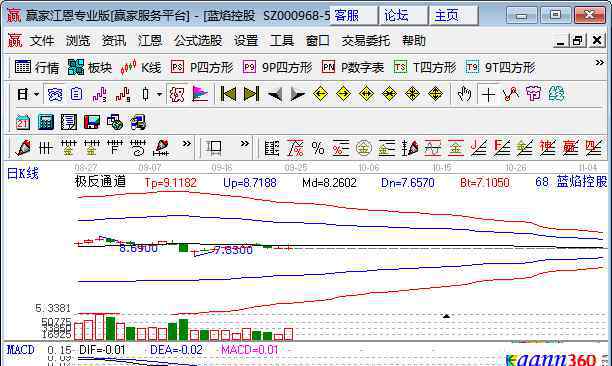This screenshot has width=612, height=366.
Task: Click the save floppy disk icon
Action: pos(92,122)
